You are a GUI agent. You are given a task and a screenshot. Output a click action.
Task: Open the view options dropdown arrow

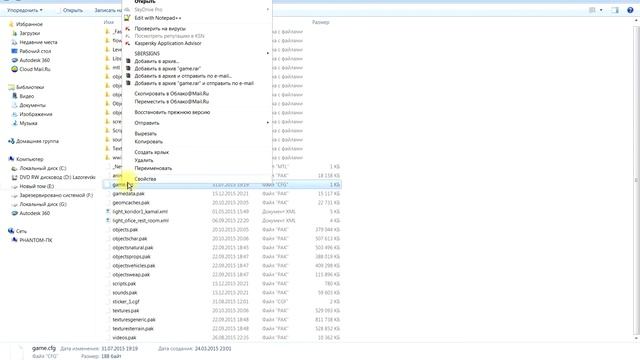click(x=601, y=10)
